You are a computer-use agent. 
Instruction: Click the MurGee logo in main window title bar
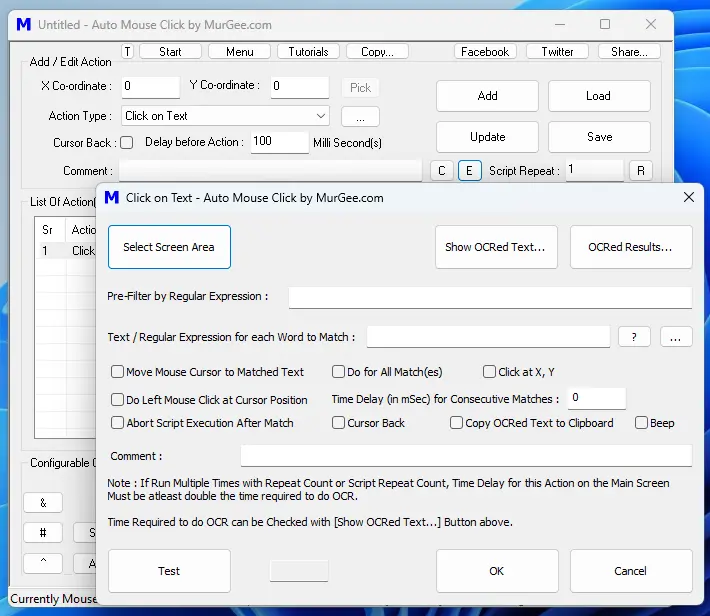pyautogui.click(x=24, y=24)
